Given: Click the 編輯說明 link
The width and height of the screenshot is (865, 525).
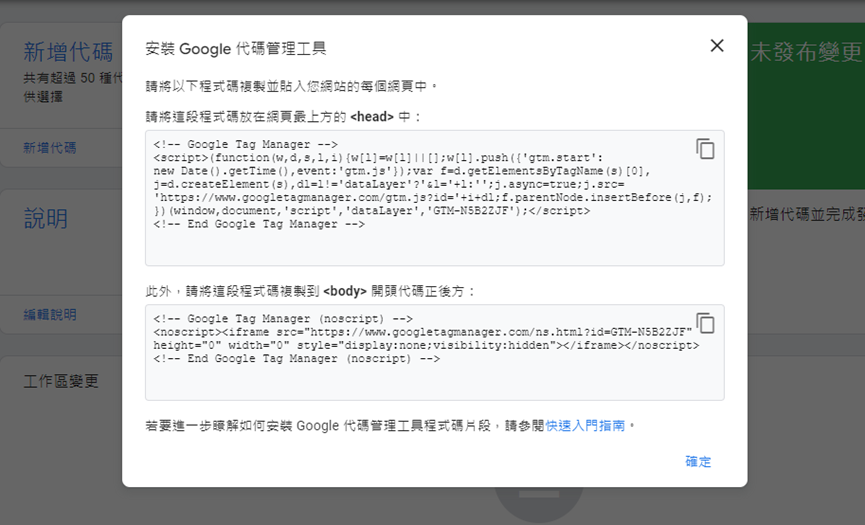Looking at the screenshot, I should pyautogui.click(x=50, y=314).
